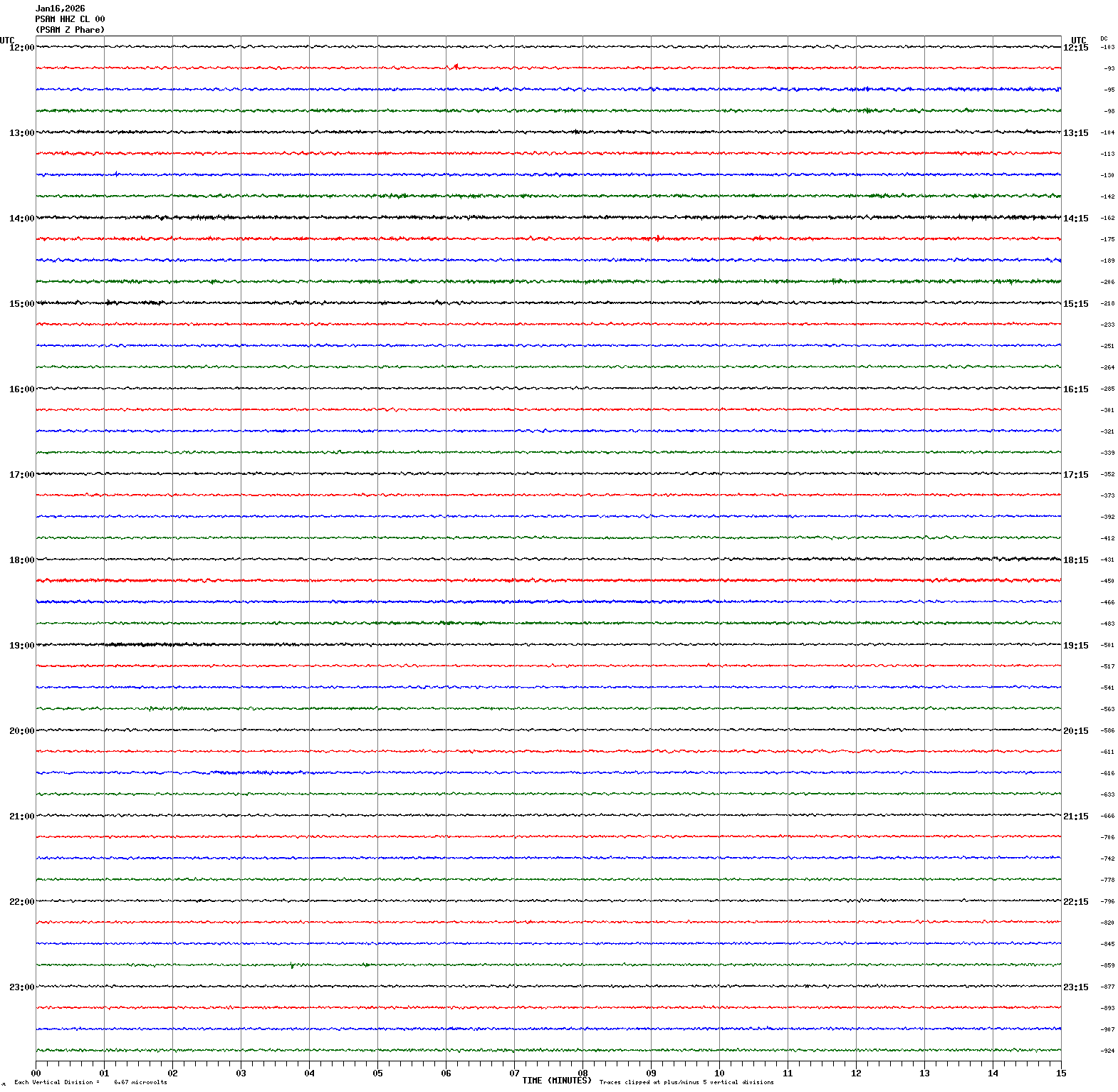Click the red spike in the 12:15 trace
This screenshot has width=1118, height=1092.
coord(456,66)
